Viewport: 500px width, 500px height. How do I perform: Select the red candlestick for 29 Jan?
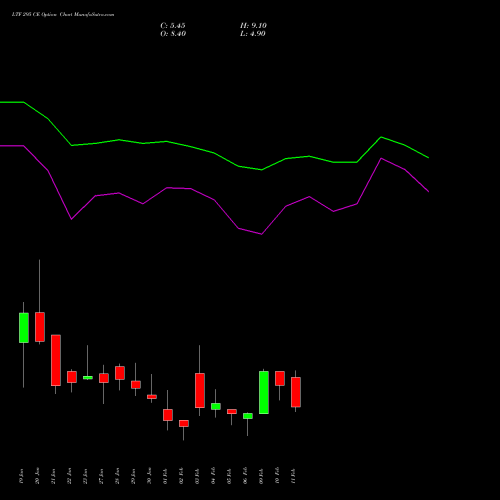[x=136, y=384]
